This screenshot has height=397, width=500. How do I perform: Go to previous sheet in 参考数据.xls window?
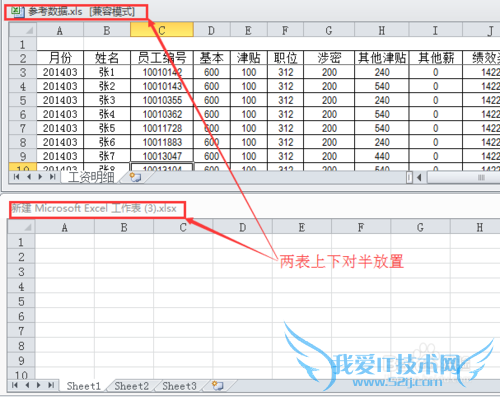point(29,177)
